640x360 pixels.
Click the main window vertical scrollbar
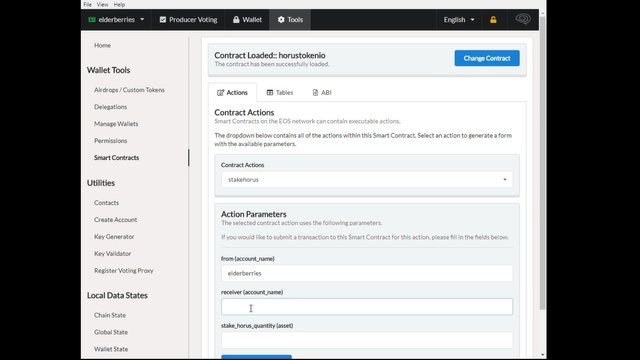(542, 163)
